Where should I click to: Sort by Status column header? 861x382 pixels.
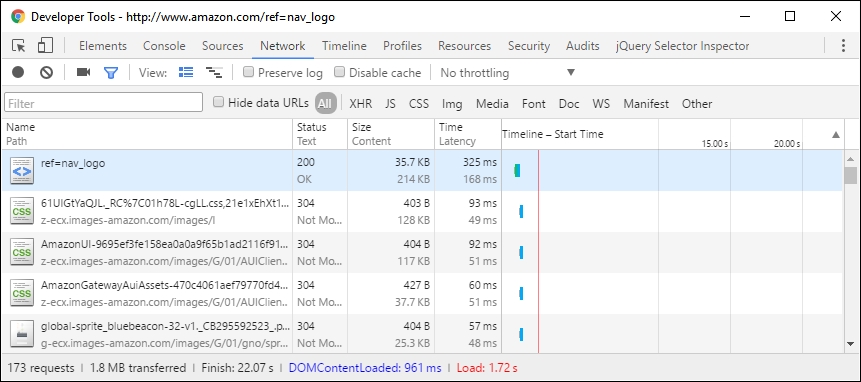point(320,134)
